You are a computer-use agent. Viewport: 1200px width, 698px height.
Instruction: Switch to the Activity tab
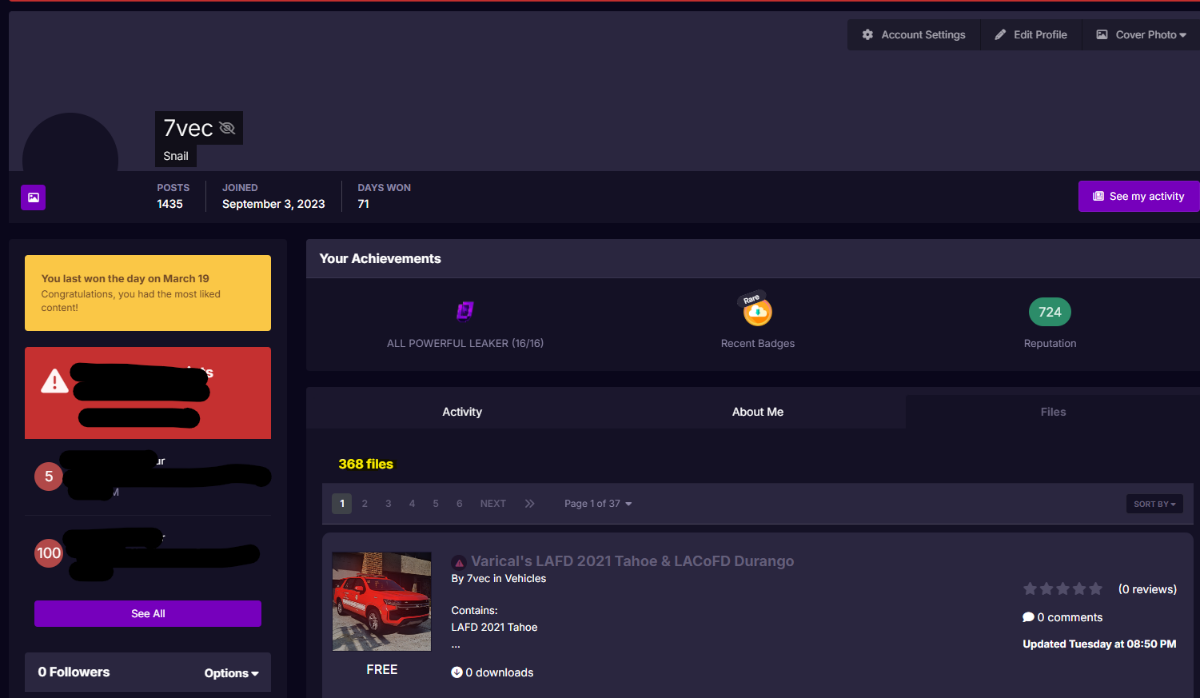462,412
